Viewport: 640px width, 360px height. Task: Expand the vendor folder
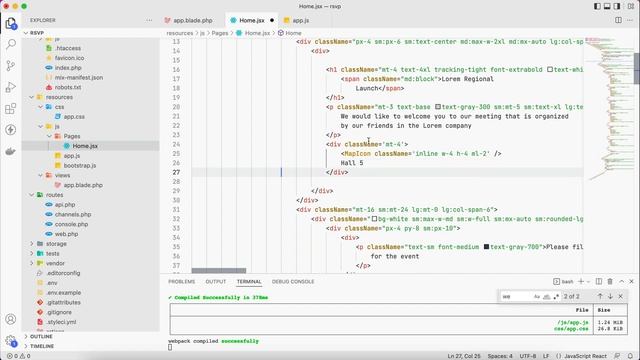click(x=32, y=263)
